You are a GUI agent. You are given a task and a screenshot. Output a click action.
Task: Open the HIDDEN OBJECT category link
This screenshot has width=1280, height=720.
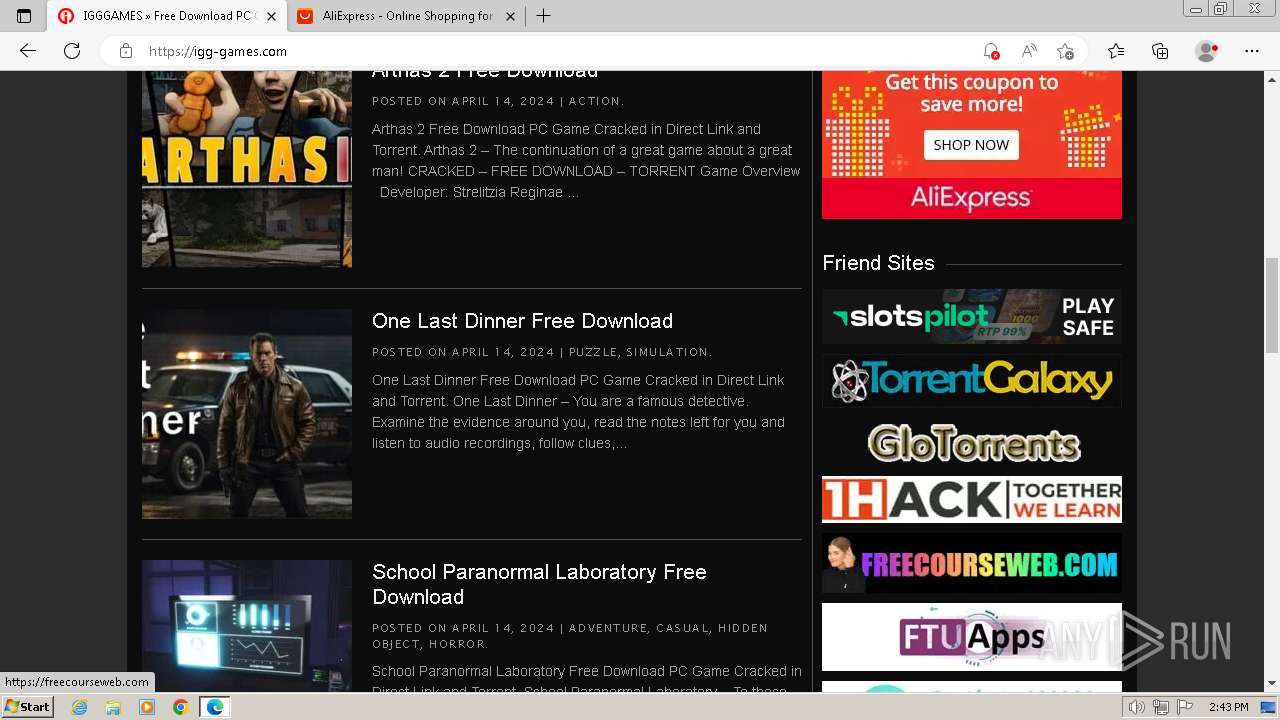pyautogui.click(x=570, y=636)
